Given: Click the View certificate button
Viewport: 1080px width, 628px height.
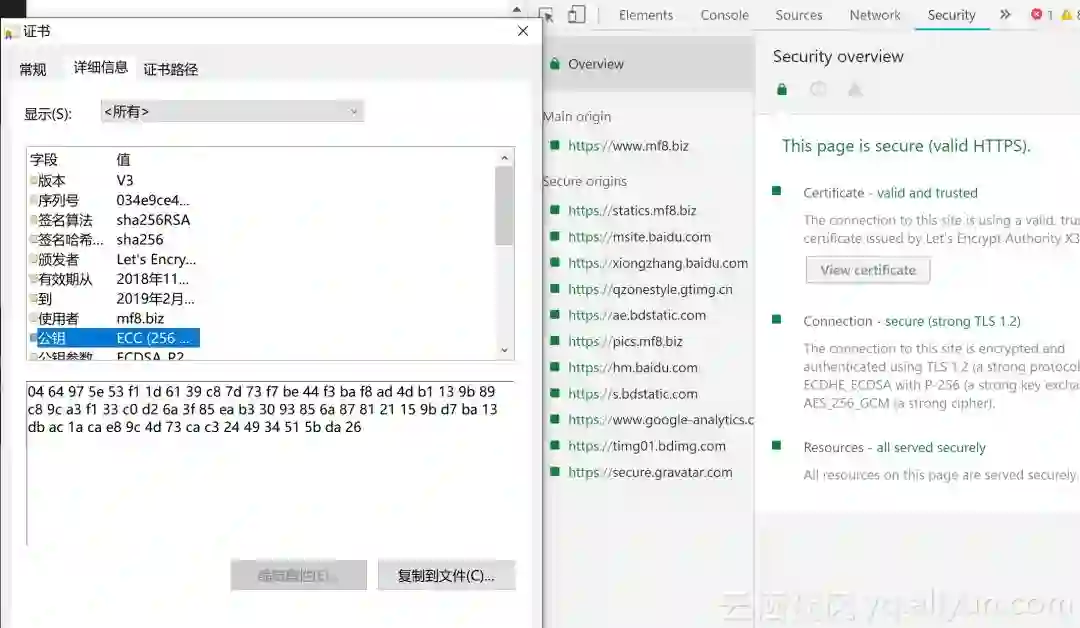Looking at the screenshot, I should pos(868,270).
